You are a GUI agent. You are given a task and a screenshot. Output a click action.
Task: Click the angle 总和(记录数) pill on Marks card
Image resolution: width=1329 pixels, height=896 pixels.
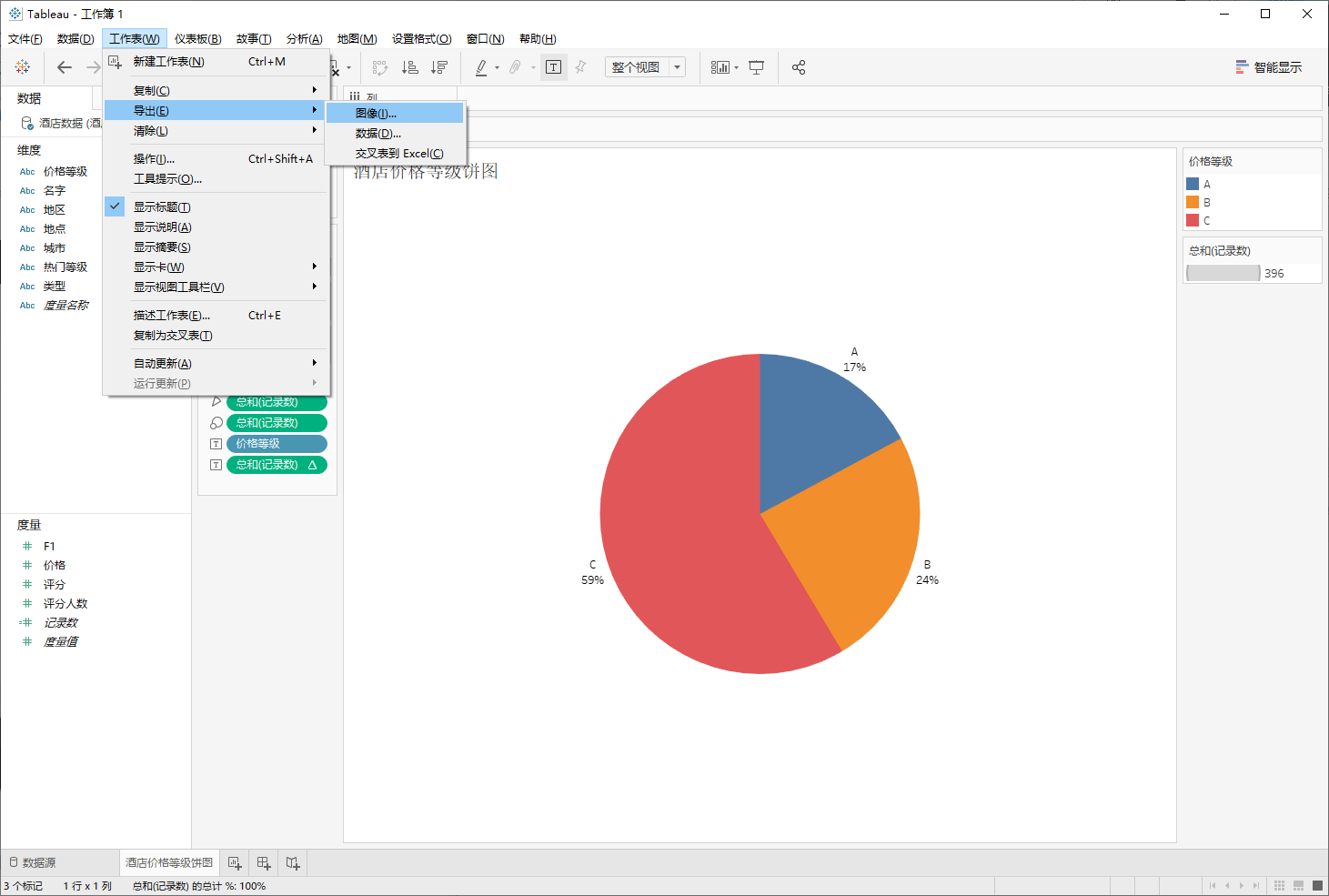point(277,402)
